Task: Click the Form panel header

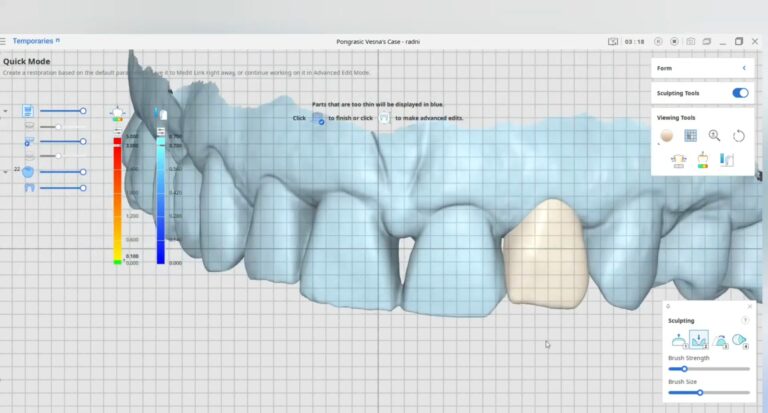Action: (x=702, y=68)
